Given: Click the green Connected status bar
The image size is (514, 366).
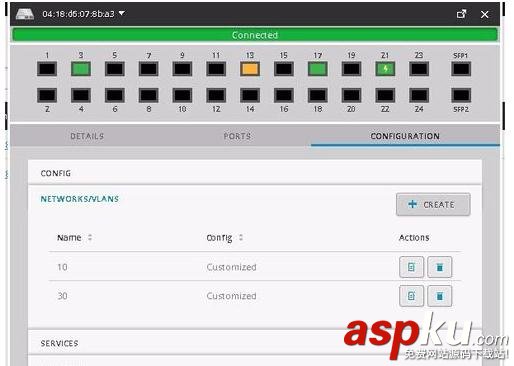Looking at the screenshot, I should (x=255, y=35).
